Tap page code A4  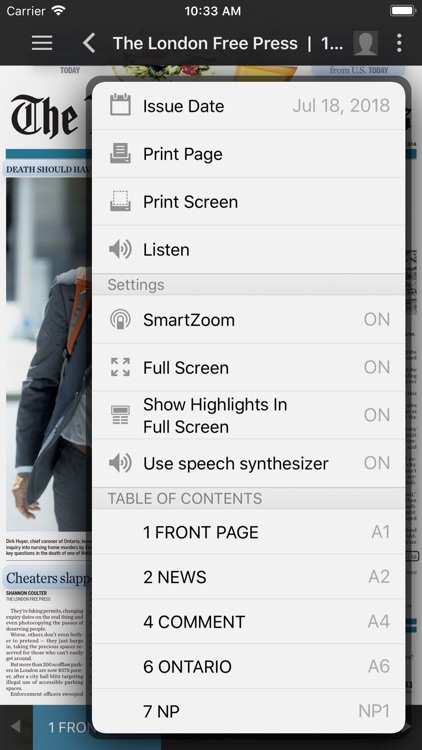[x=379, y=621]
